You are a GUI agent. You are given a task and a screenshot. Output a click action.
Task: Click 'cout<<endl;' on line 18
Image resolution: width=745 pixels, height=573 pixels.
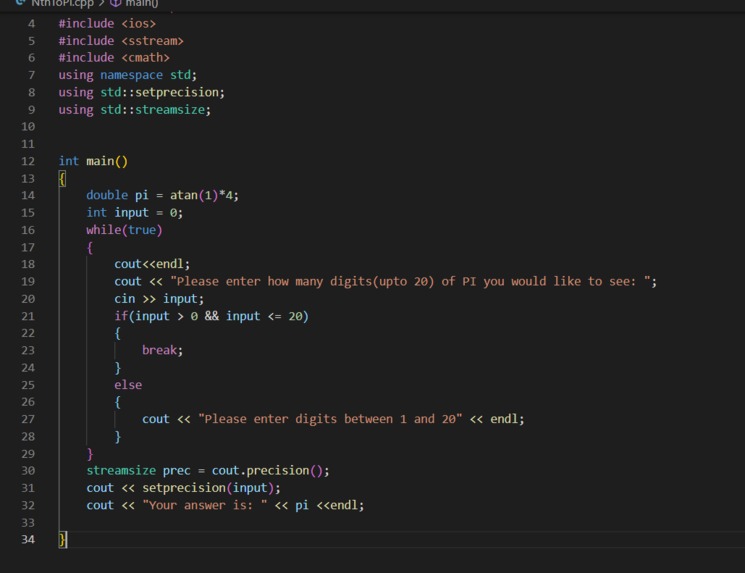point(152,264)
